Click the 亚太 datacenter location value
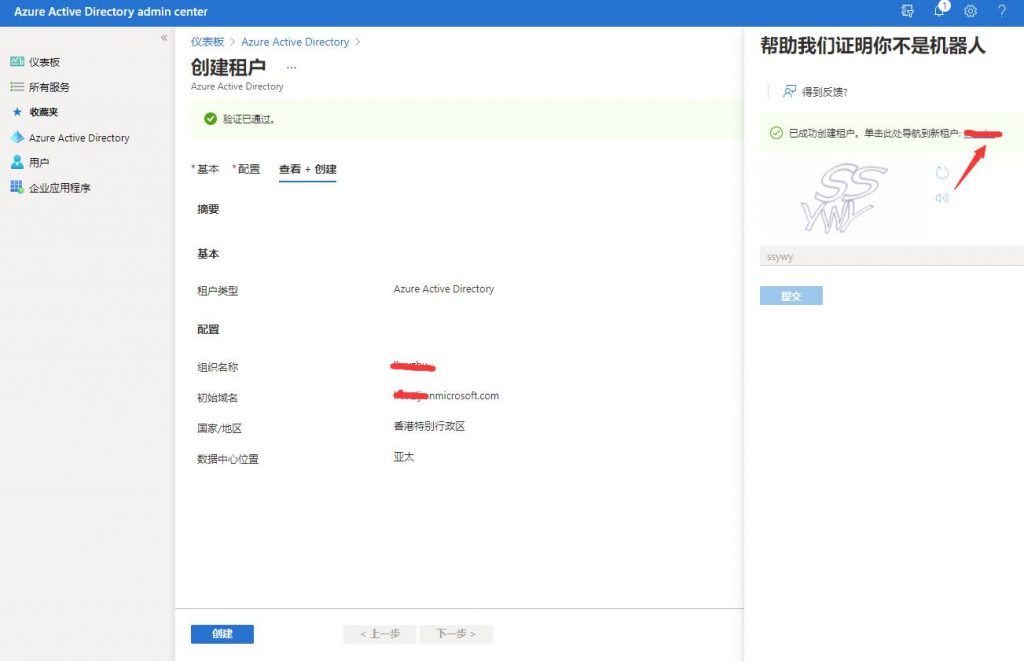This screenshot has height=661, width=1024. (404, 457)
